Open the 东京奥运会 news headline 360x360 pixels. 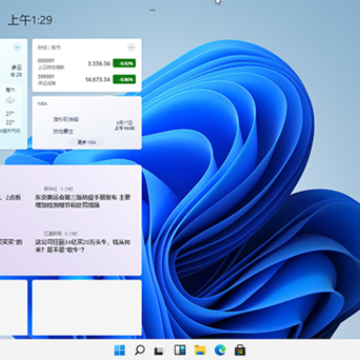[x=83, y=201]
